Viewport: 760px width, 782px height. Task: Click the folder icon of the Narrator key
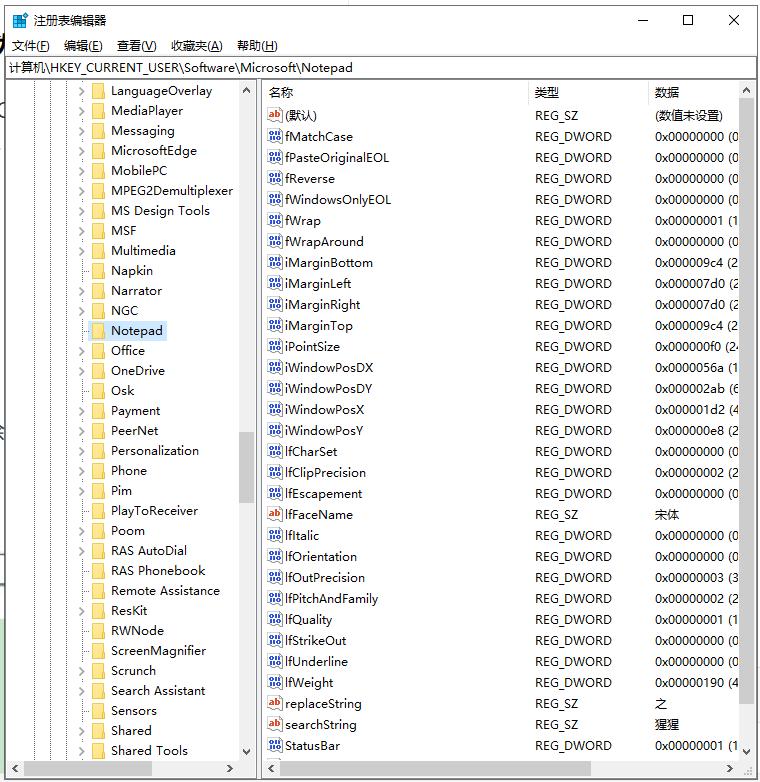98,291
